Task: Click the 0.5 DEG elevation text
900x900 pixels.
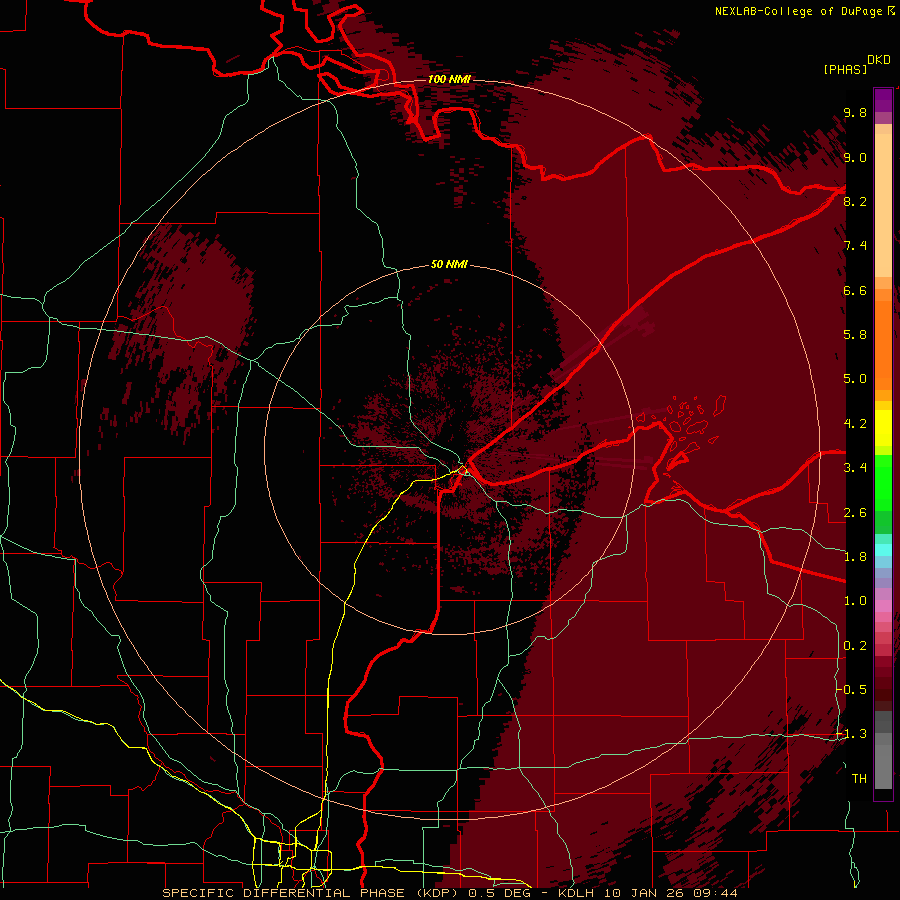Action: tap(498, 893)
